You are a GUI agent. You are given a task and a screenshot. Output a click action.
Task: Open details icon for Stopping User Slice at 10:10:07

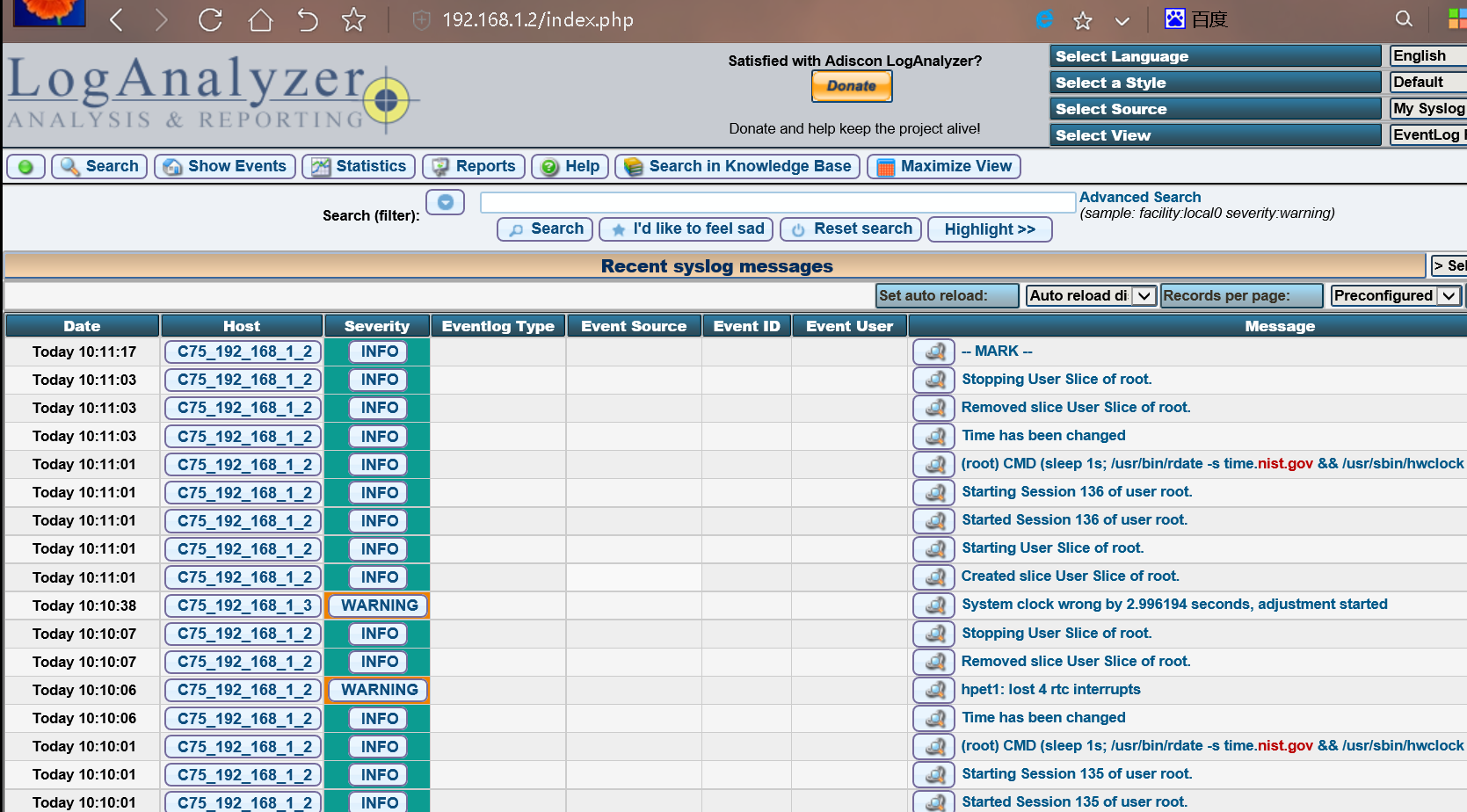click(x=933, y=634)
